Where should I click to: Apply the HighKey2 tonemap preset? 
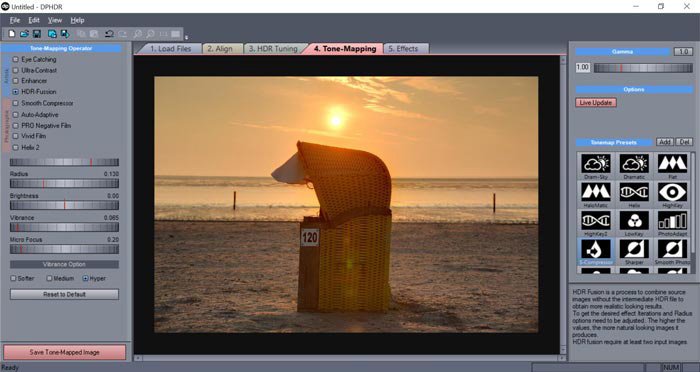coord(596,223)
